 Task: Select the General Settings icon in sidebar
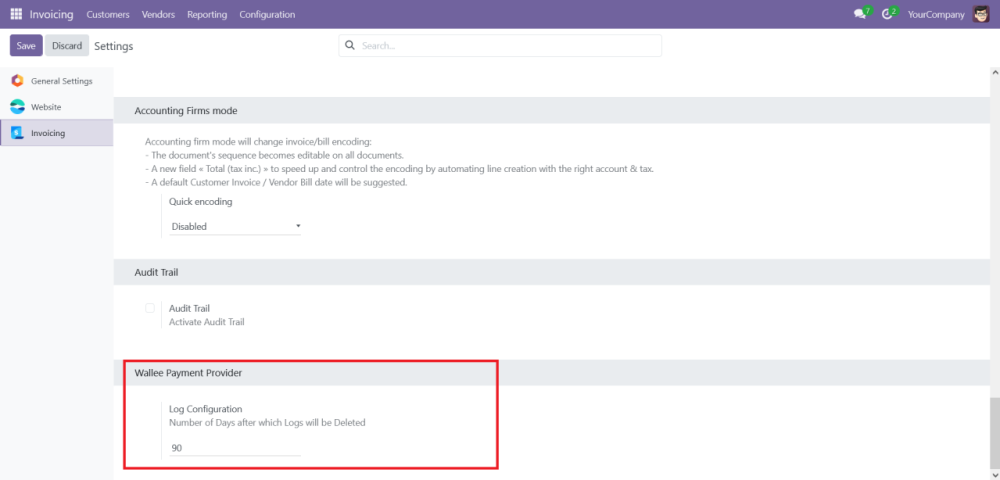click(17, 81)
